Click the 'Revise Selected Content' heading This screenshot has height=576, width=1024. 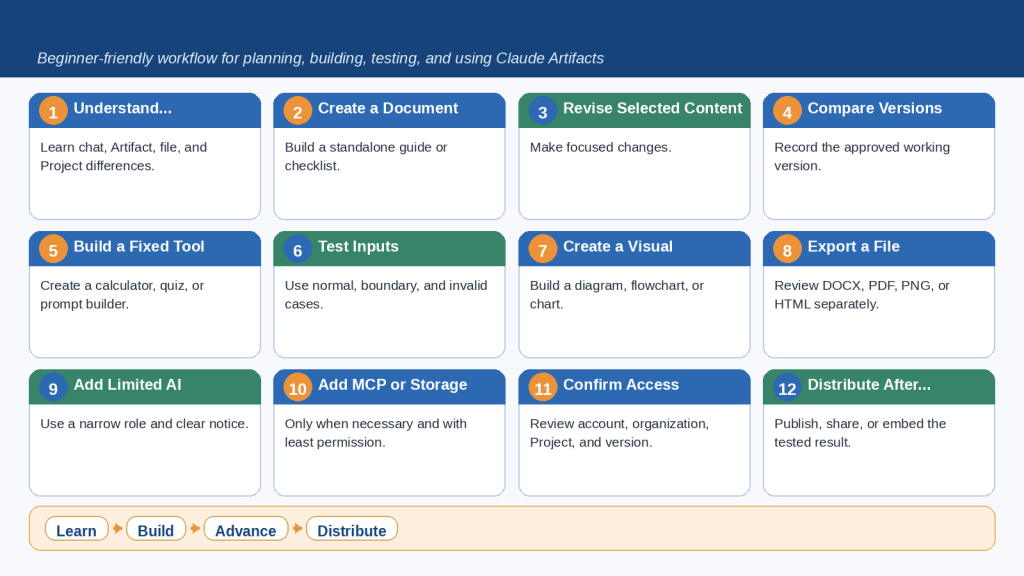pos(652,108)
